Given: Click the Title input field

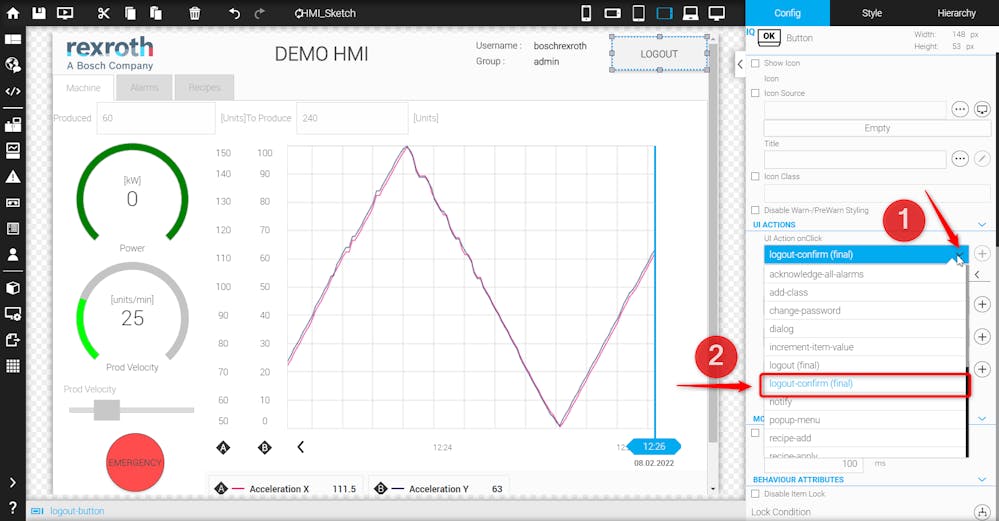Looking at the screenshot, I should click(x=855, y=159).
